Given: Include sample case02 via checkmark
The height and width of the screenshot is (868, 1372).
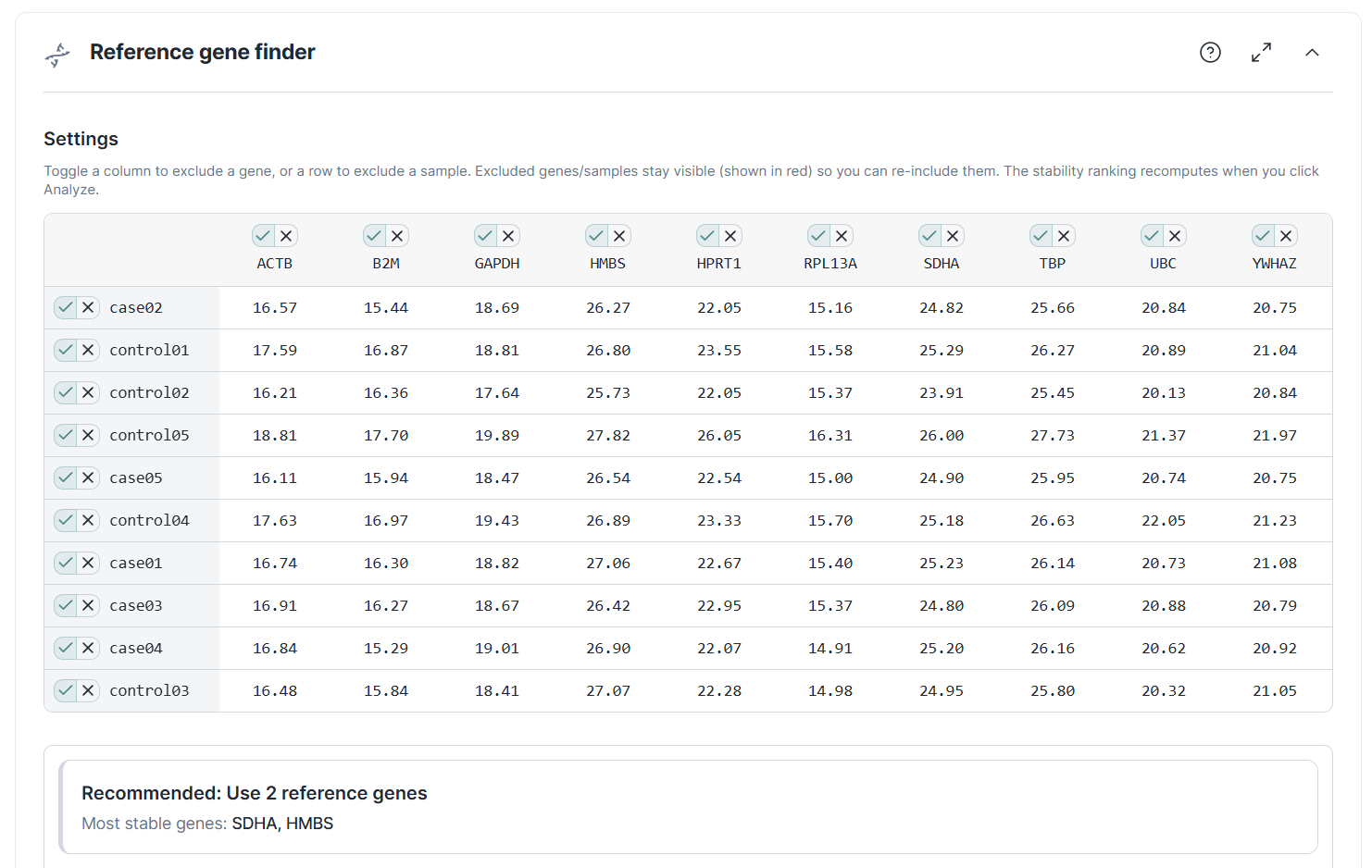Looking at the screenshot, I should click(66, 307).
